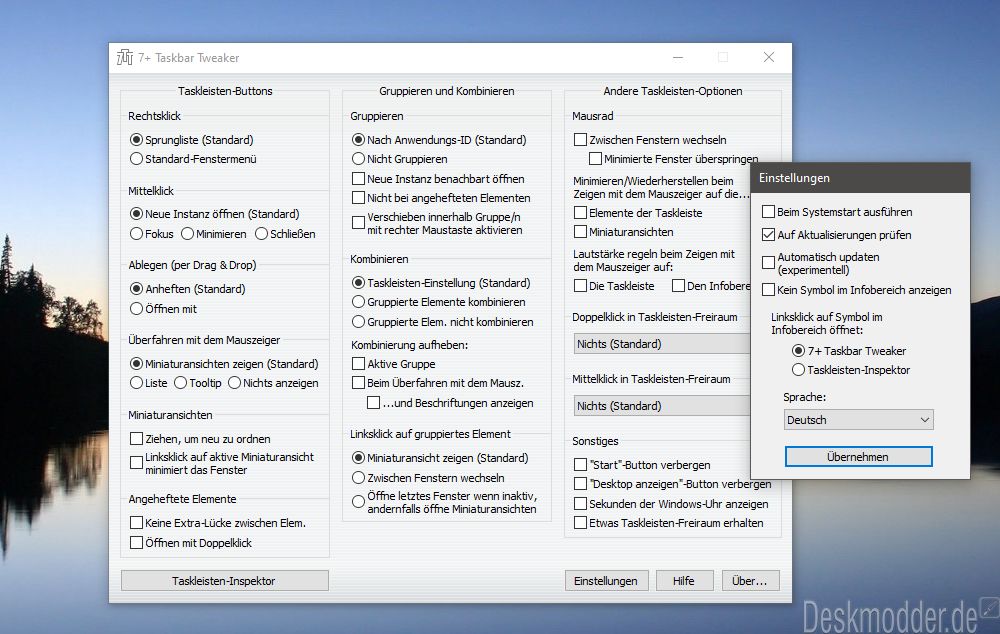
Task: Open the Sprache dropdown showing Deutsch
Action: [858, 420]
